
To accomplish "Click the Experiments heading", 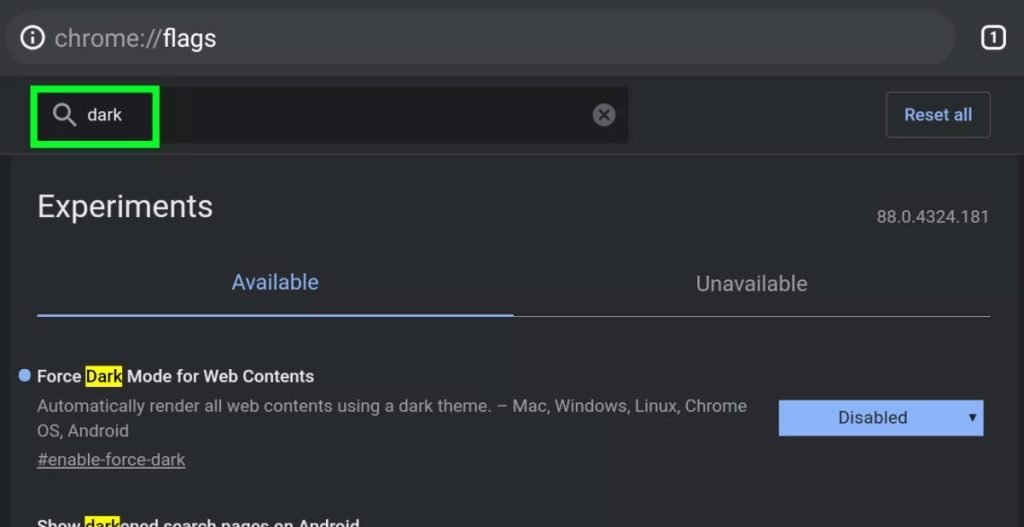I will (x=125, y=206).
